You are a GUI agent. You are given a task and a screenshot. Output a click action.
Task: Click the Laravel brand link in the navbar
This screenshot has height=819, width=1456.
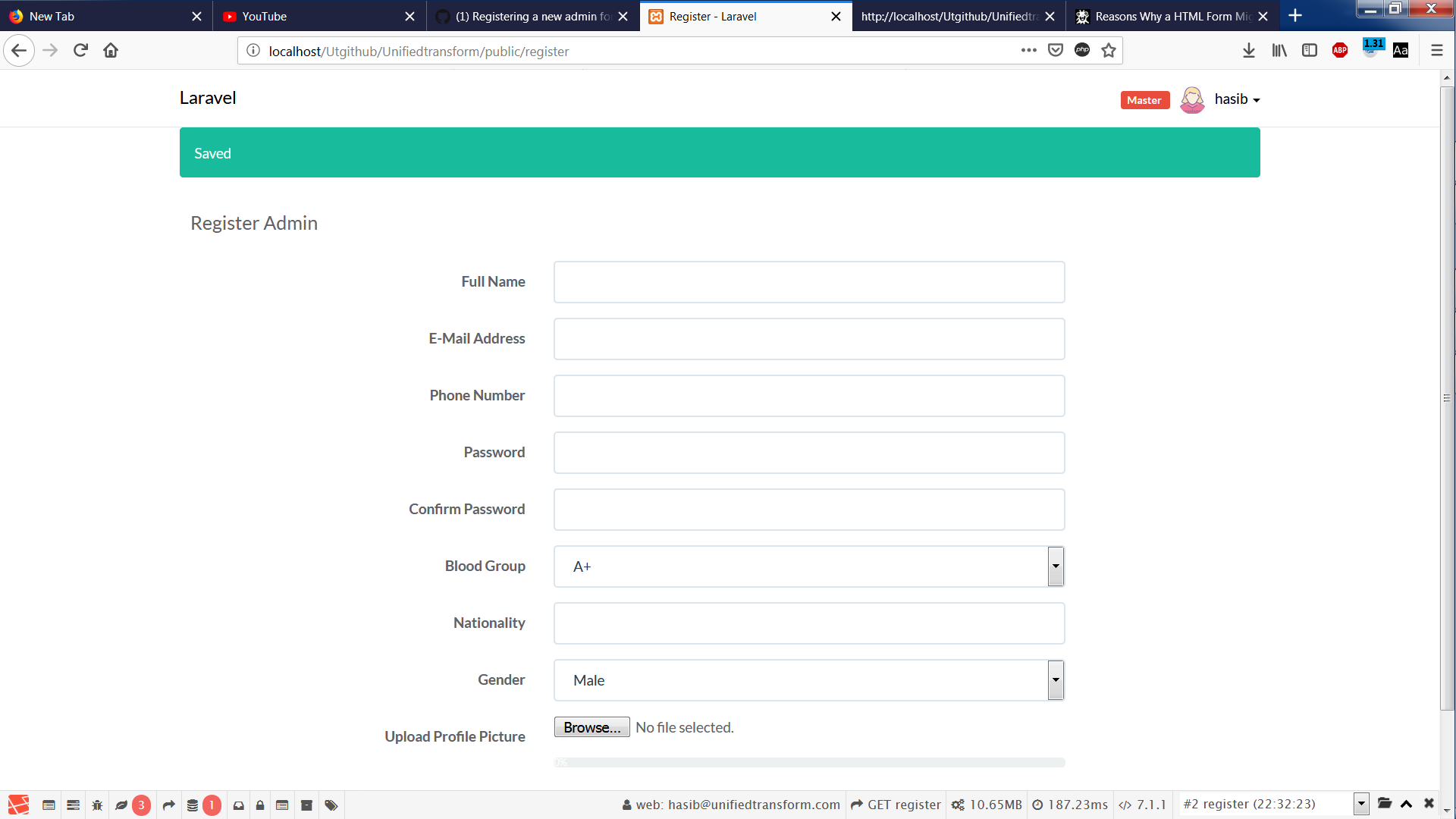coord(207,98)
